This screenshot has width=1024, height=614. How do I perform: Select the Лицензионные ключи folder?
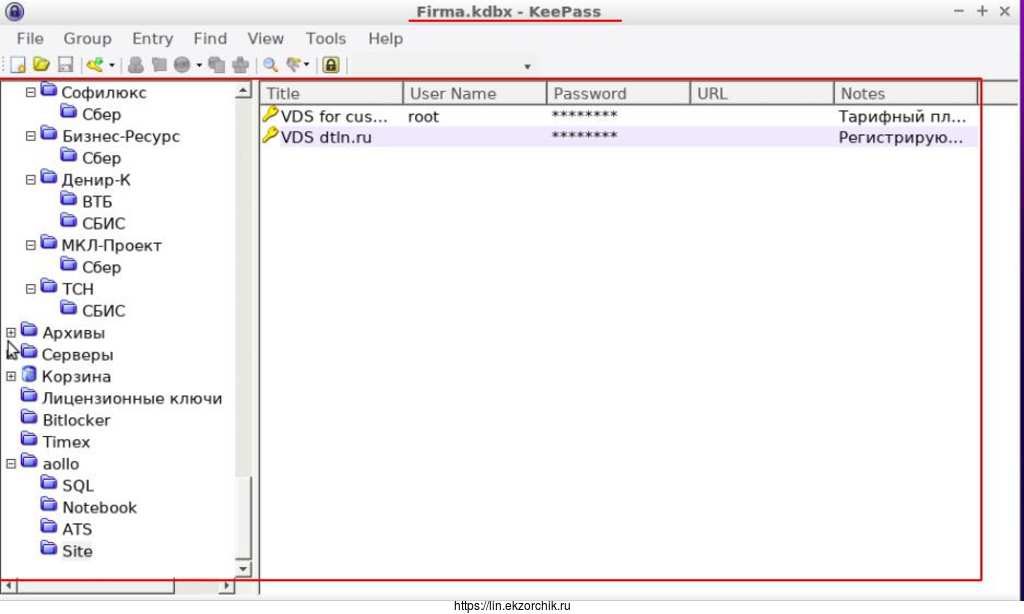(132, 398)
